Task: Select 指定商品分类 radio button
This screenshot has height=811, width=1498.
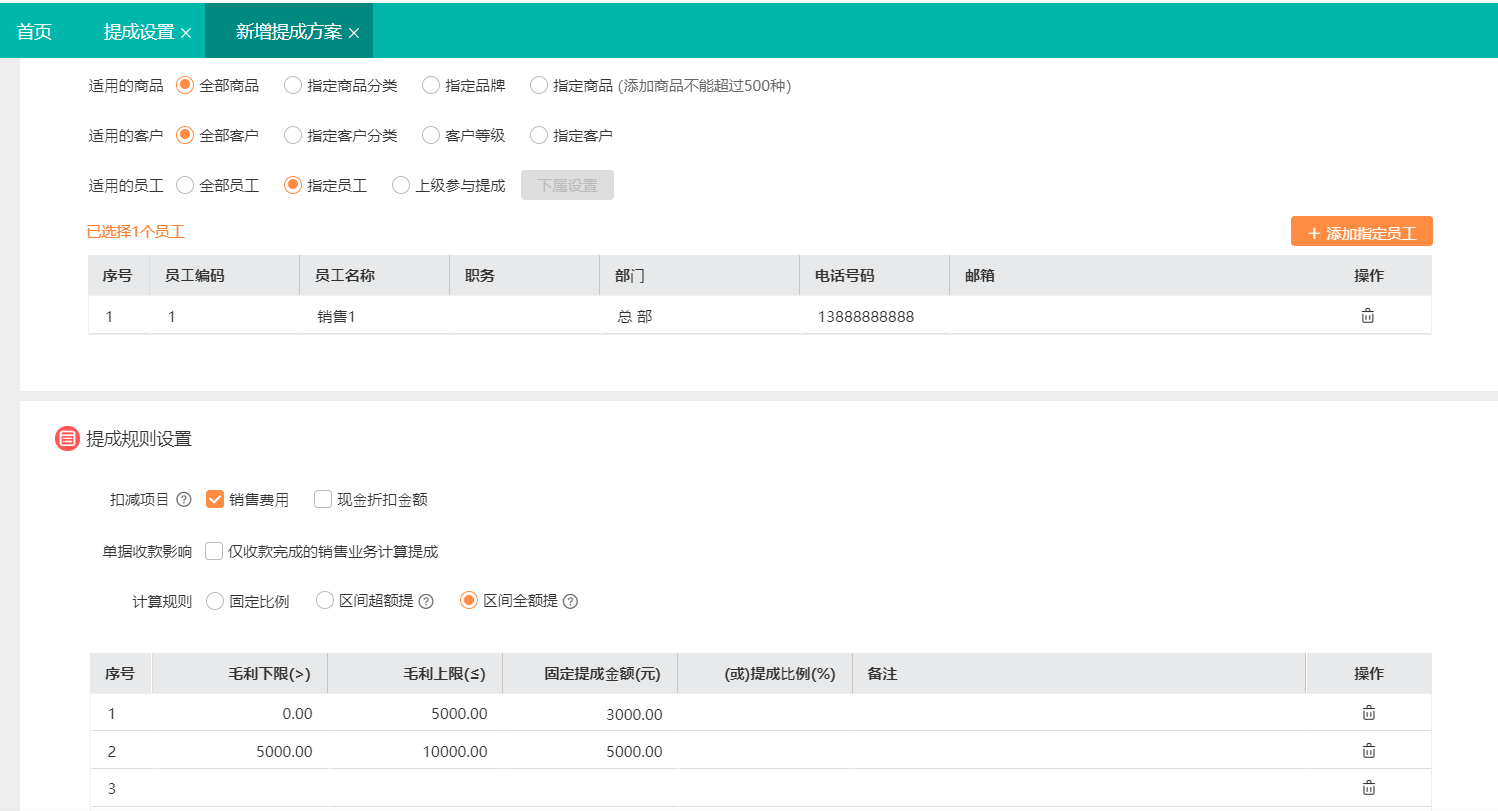Action: [x=293, y=86]
